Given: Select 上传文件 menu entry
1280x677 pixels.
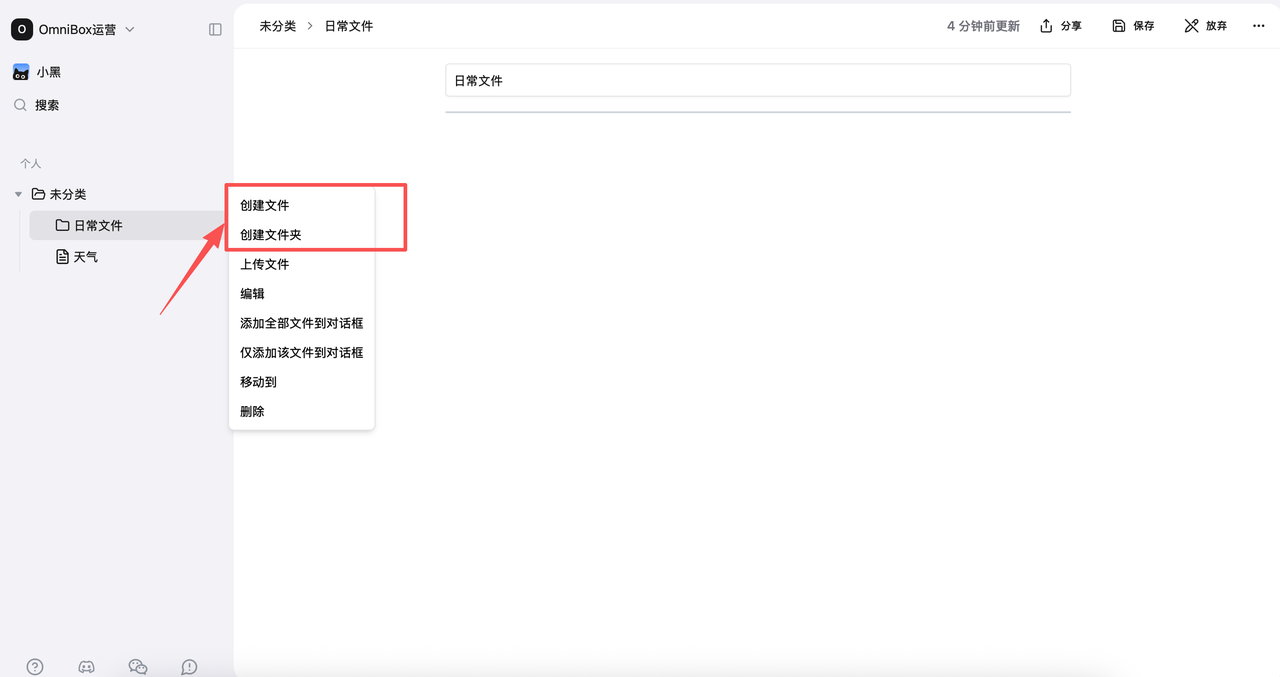Looking at the screenshot, I should (265, 264).
